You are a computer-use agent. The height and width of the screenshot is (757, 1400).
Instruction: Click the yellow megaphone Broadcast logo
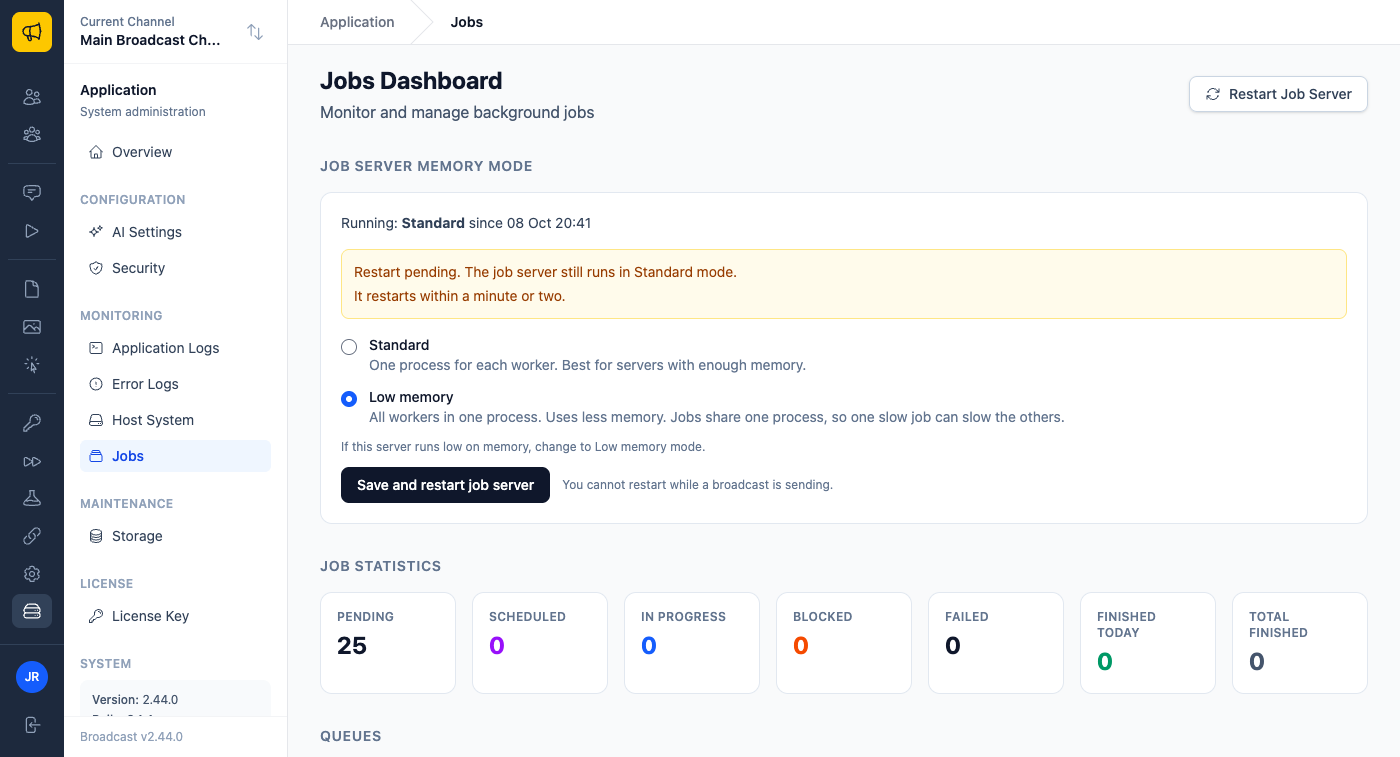tap(32, 32)
